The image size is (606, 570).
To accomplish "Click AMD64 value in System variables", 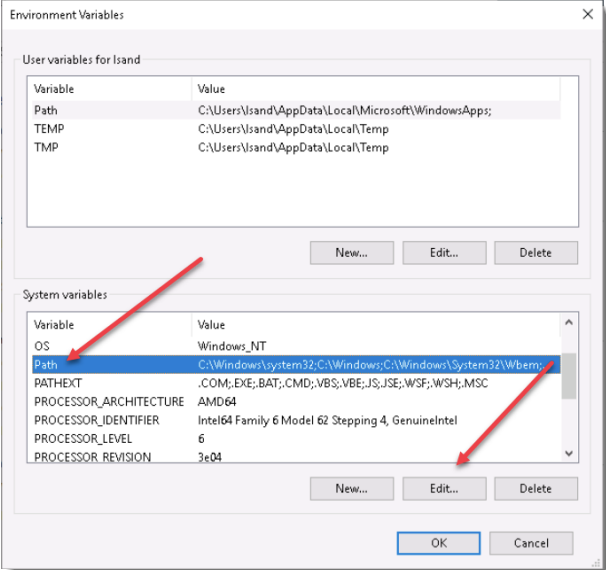I will pos(217,402).
